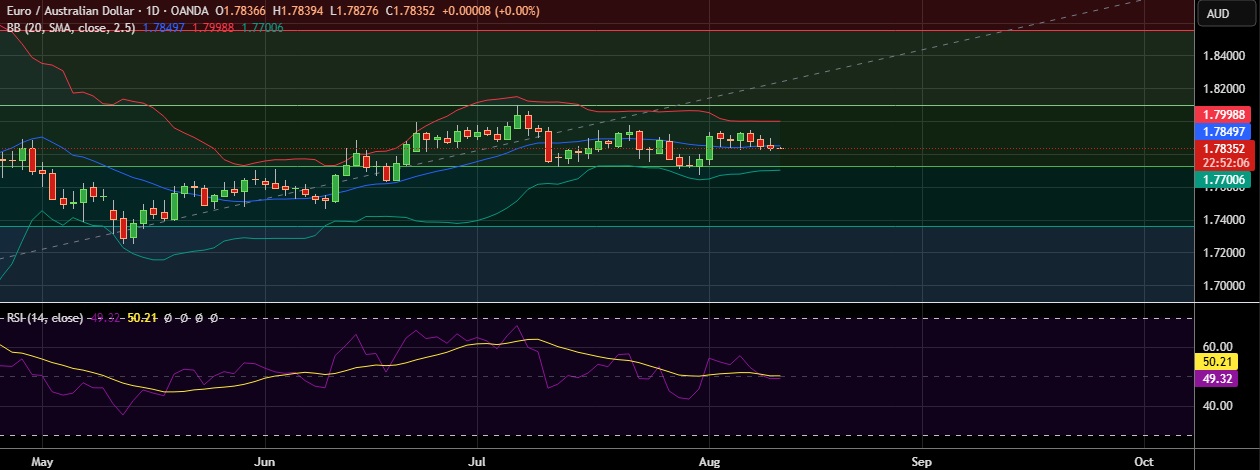Click the yellow 50.21 RSI axis tag
The width and height of the screenshot is (1260, 470).
1218,362
